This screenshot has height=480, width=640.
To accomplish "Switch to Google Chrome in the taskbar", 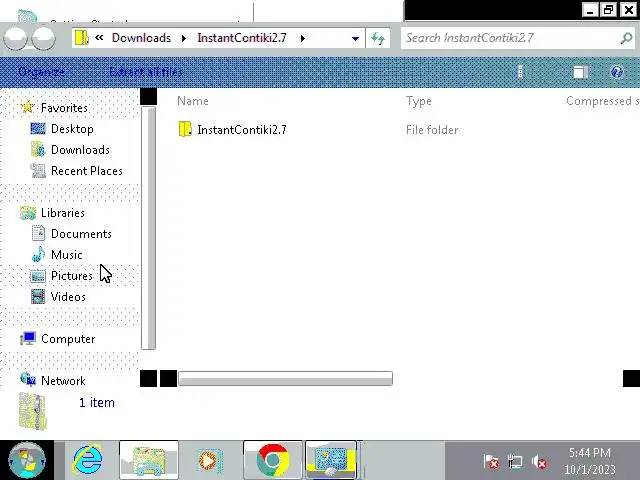I will 273,460.
